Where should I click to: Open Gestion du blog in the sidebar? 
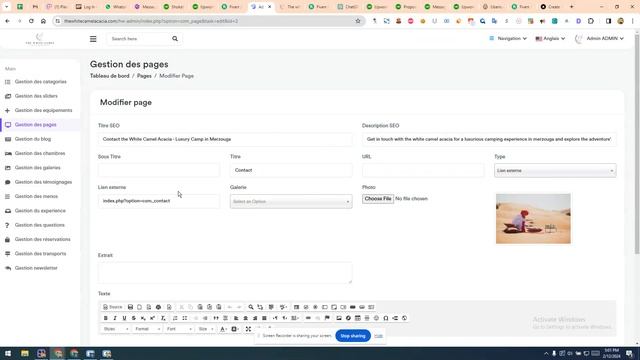pyautogui.click(x=33, y=139)
